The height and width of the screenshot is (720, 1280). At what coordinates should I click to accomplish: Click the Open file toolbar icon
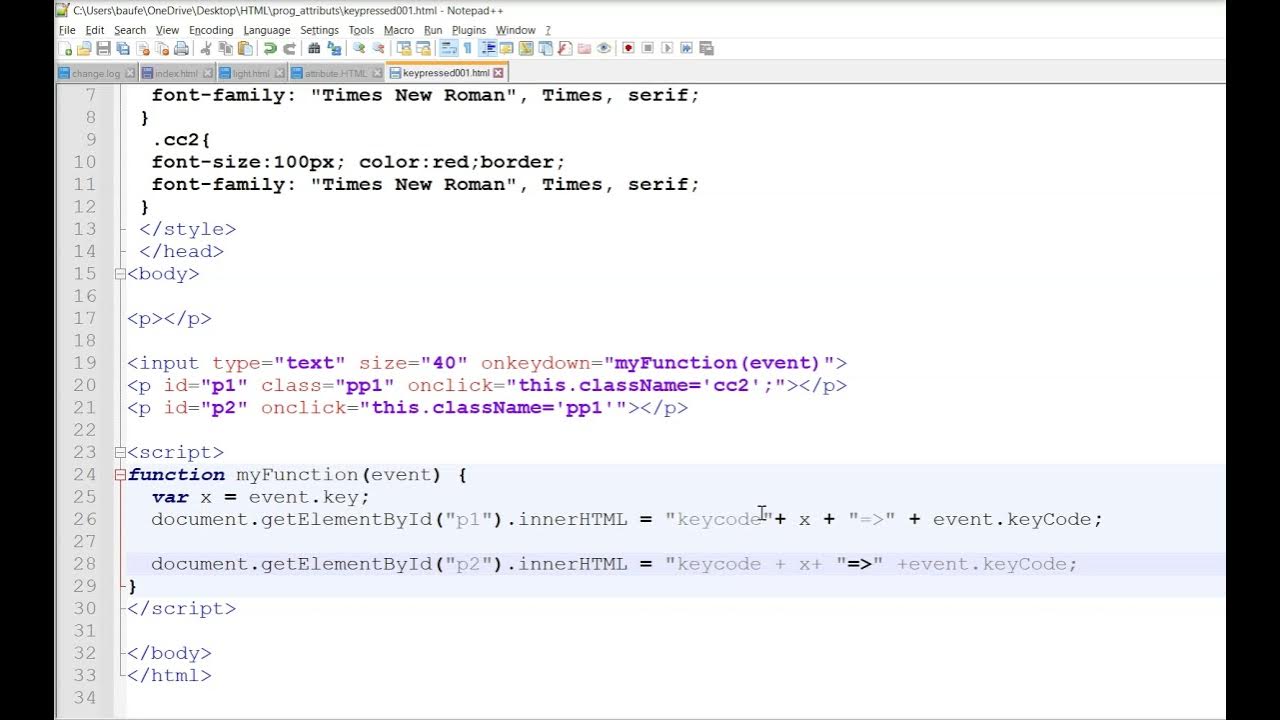click(x=84, y=48)
